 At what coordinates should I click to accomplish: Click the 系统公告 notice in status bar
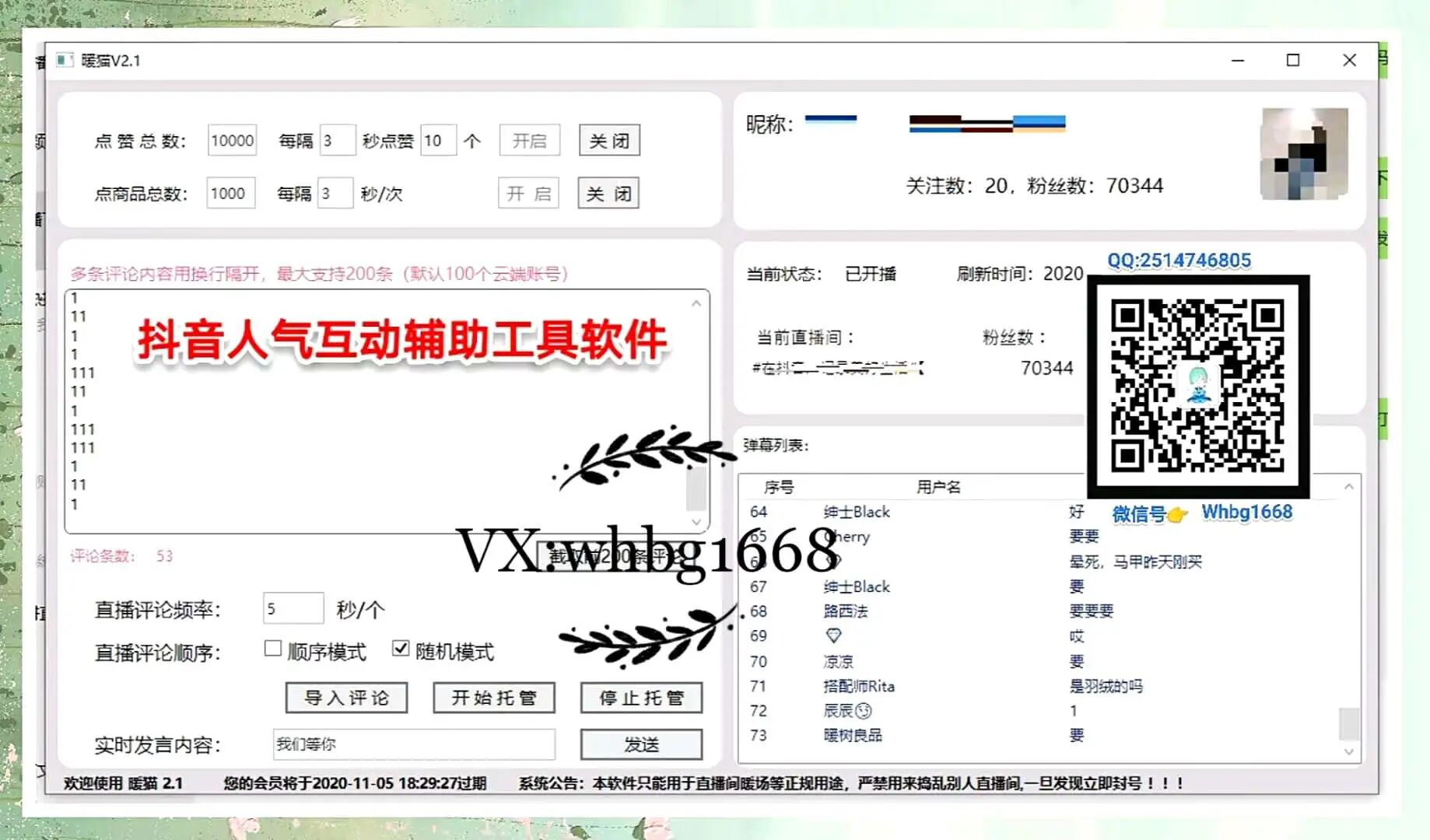851,783
